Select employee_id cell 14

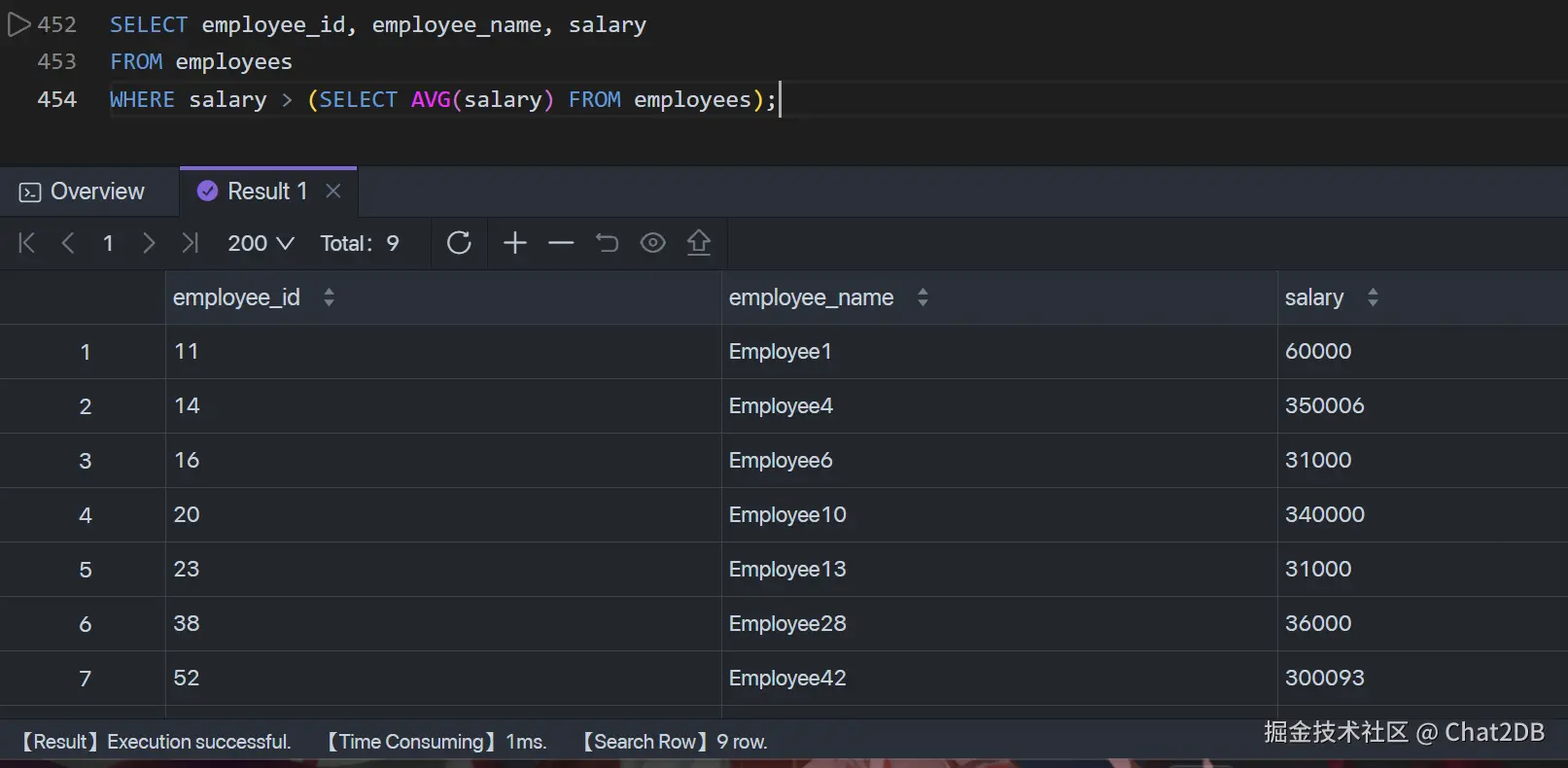point(443,405)
